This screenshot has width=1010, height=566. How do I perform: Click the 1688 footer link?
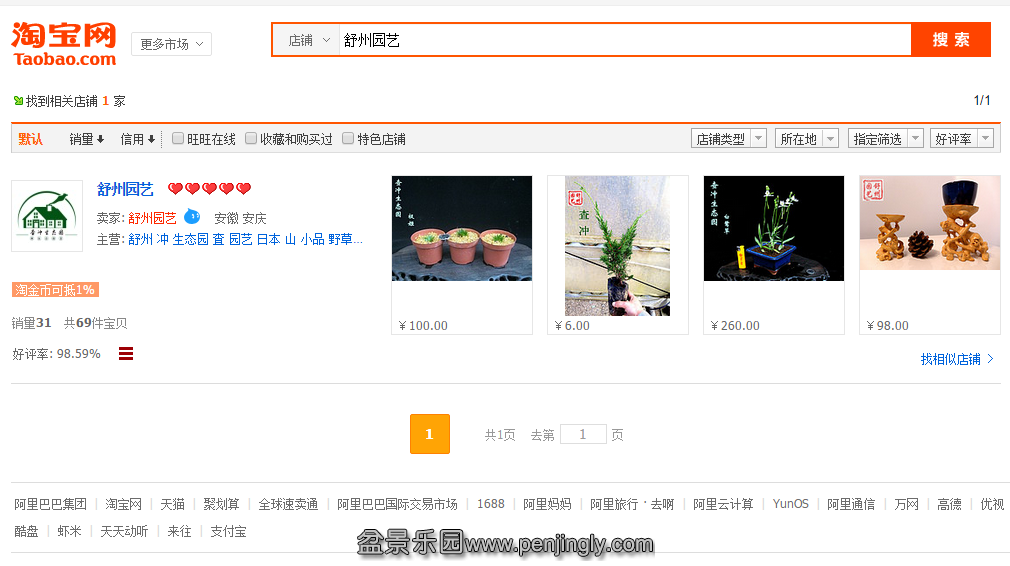pos(490,504)
